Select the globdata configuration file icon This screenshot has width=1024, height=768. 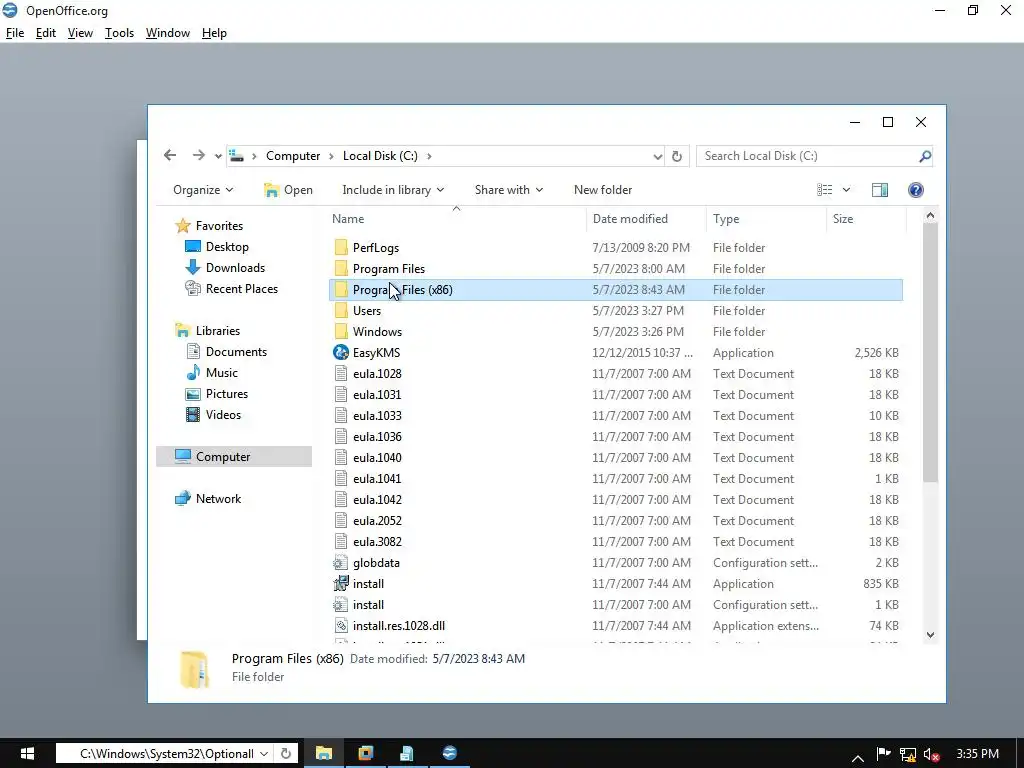coord(341,562)
